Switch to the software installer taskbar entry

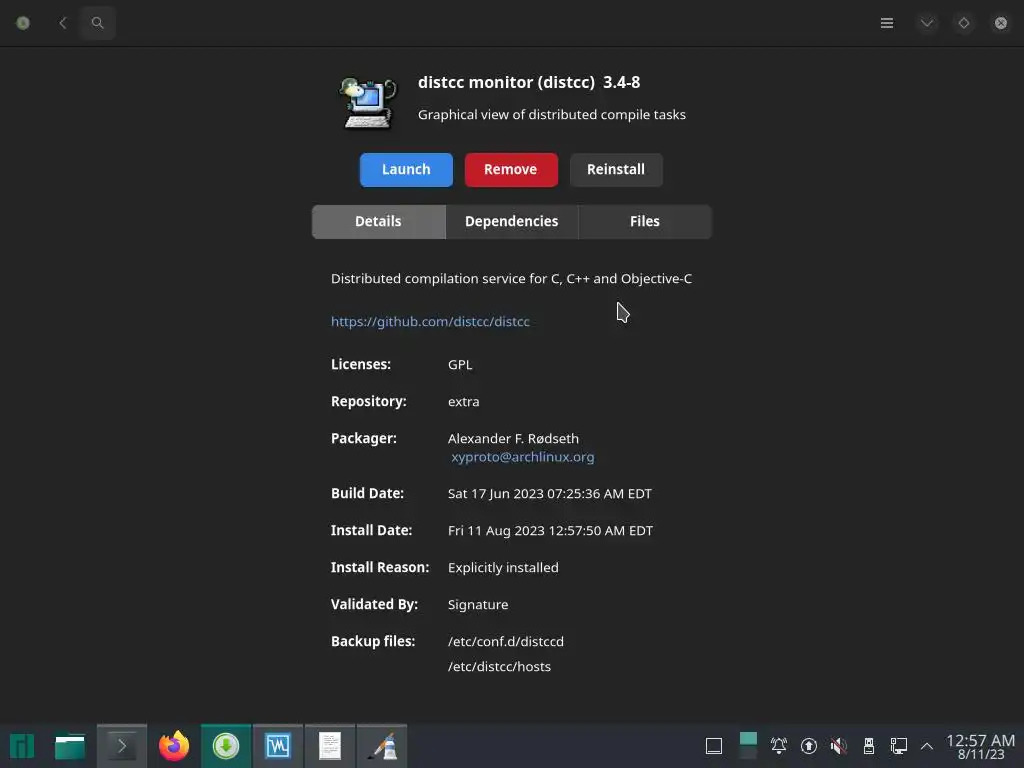pyautogui.click(x=226, y=746)
